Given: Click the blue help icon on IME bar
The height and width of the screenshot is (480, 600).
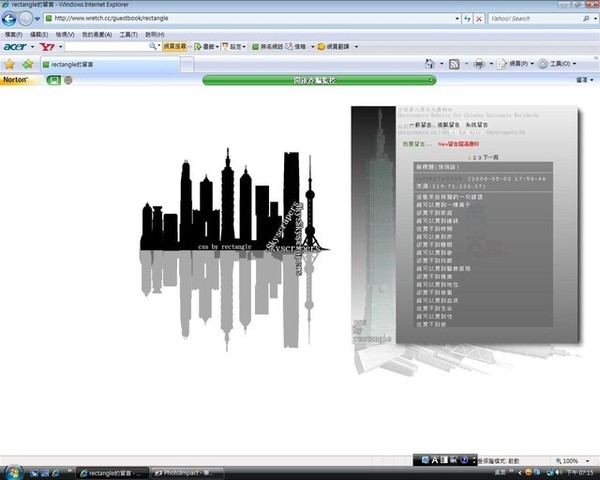Looking at the screenshot, I should [464, 460].
